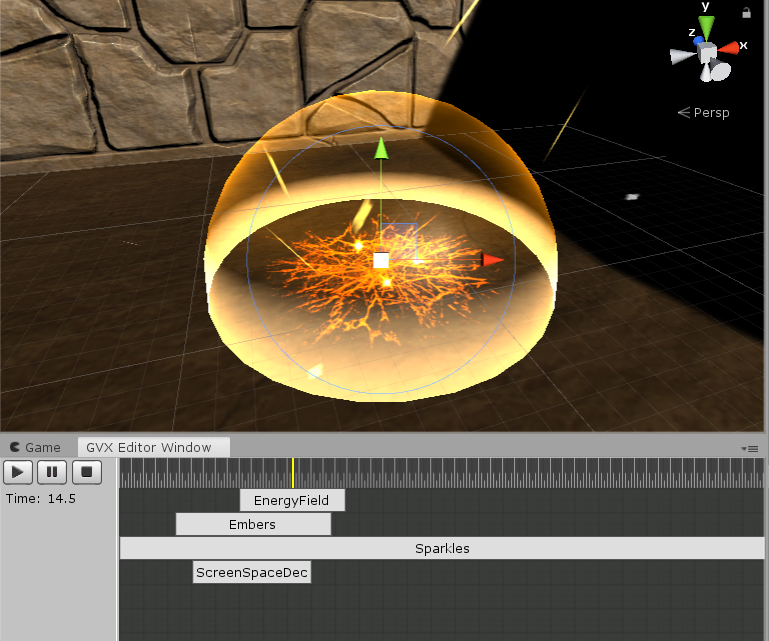
Task: Pause the effect timeline playback
Action: coord(52,471)
